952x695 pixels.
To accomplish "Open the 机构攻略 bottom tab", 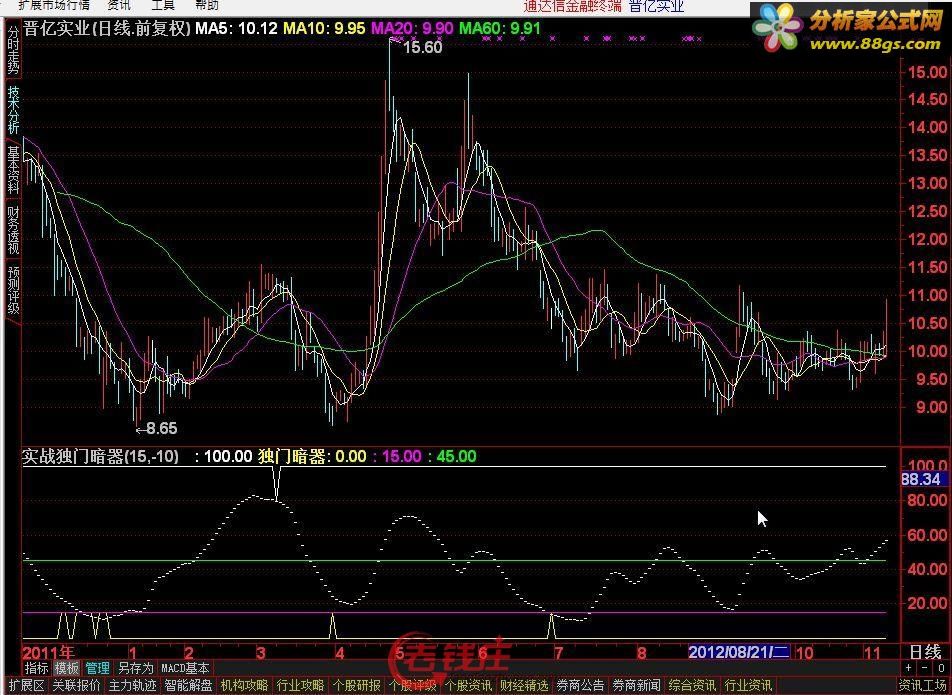I will 244,685.
